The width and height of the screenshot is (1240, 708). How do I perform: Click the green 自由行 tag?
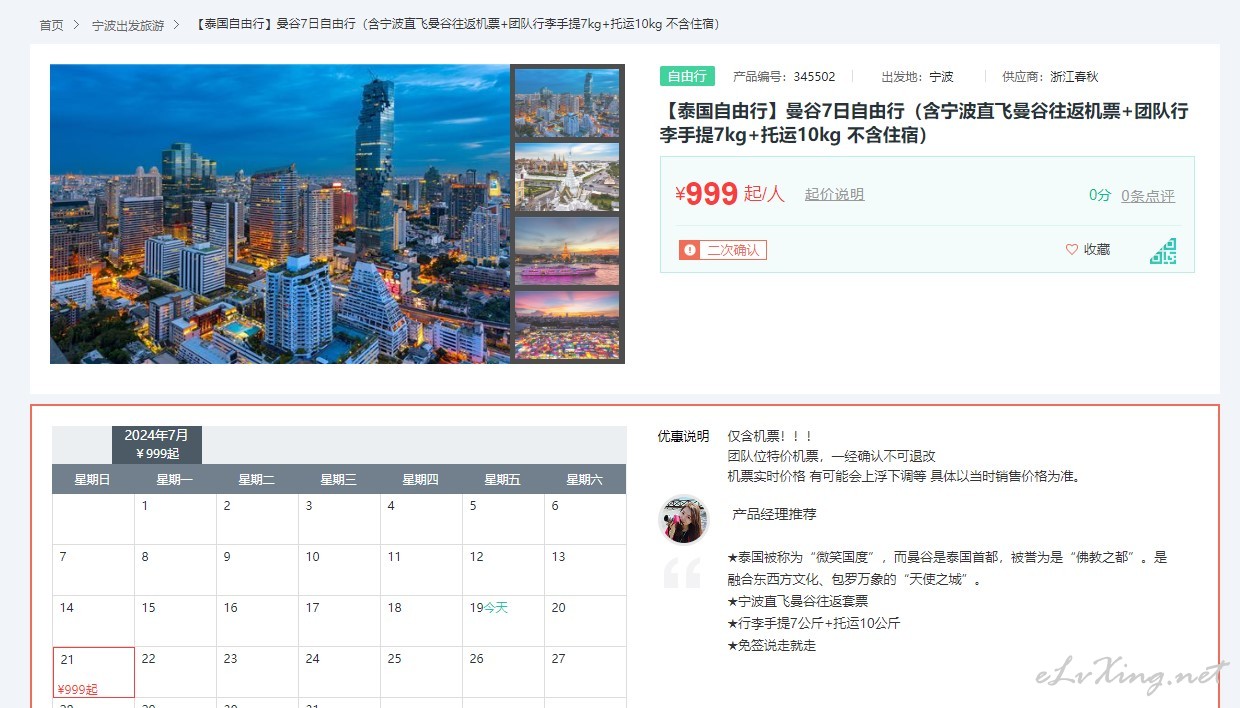pos(687,76)
